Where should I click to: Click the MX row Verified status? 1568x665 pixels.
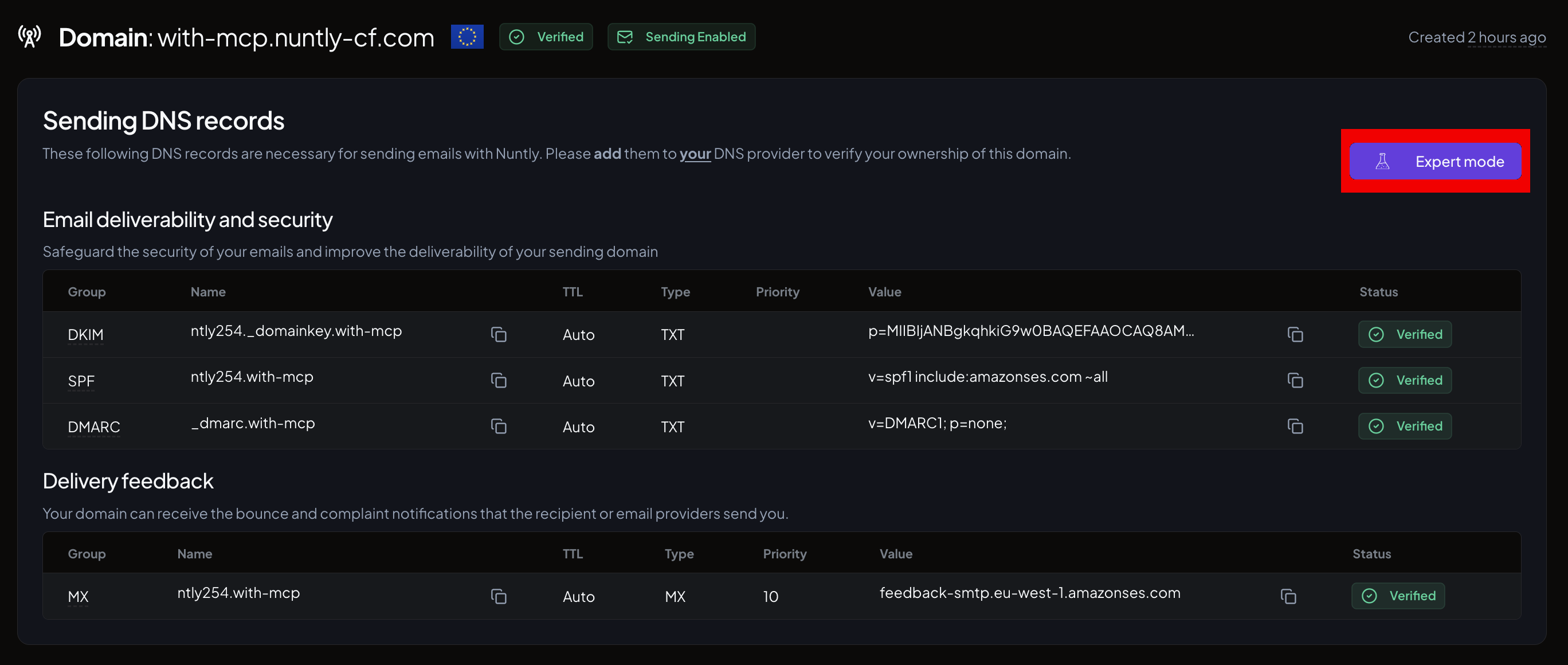(1398, 596)
